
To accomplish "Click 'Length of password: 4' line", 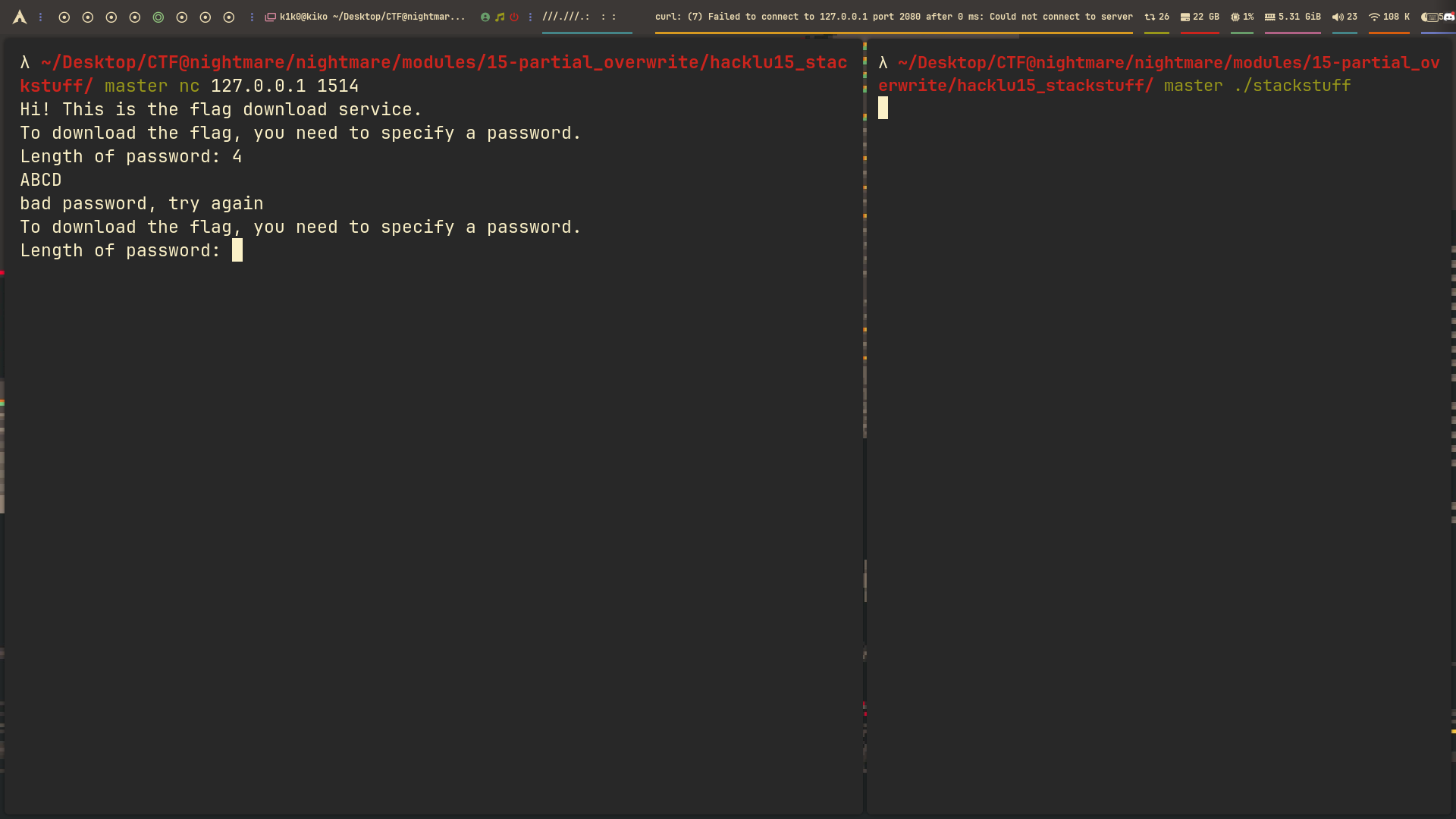I will pyautogui.click(x=131, y=156).
